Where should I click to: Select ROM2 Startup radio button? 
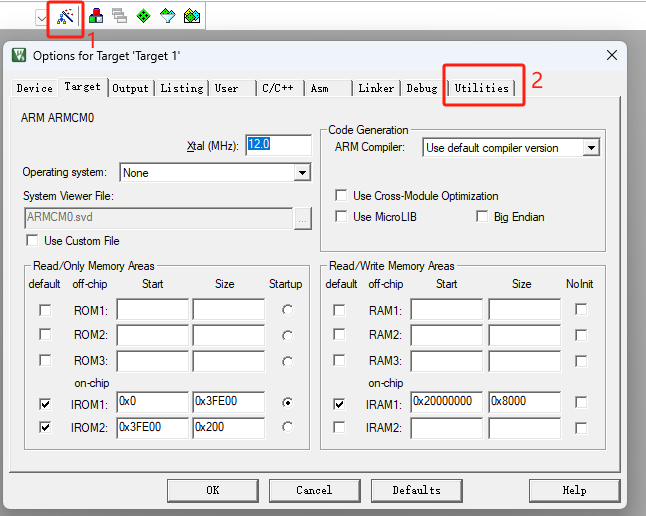coord(288,335)
